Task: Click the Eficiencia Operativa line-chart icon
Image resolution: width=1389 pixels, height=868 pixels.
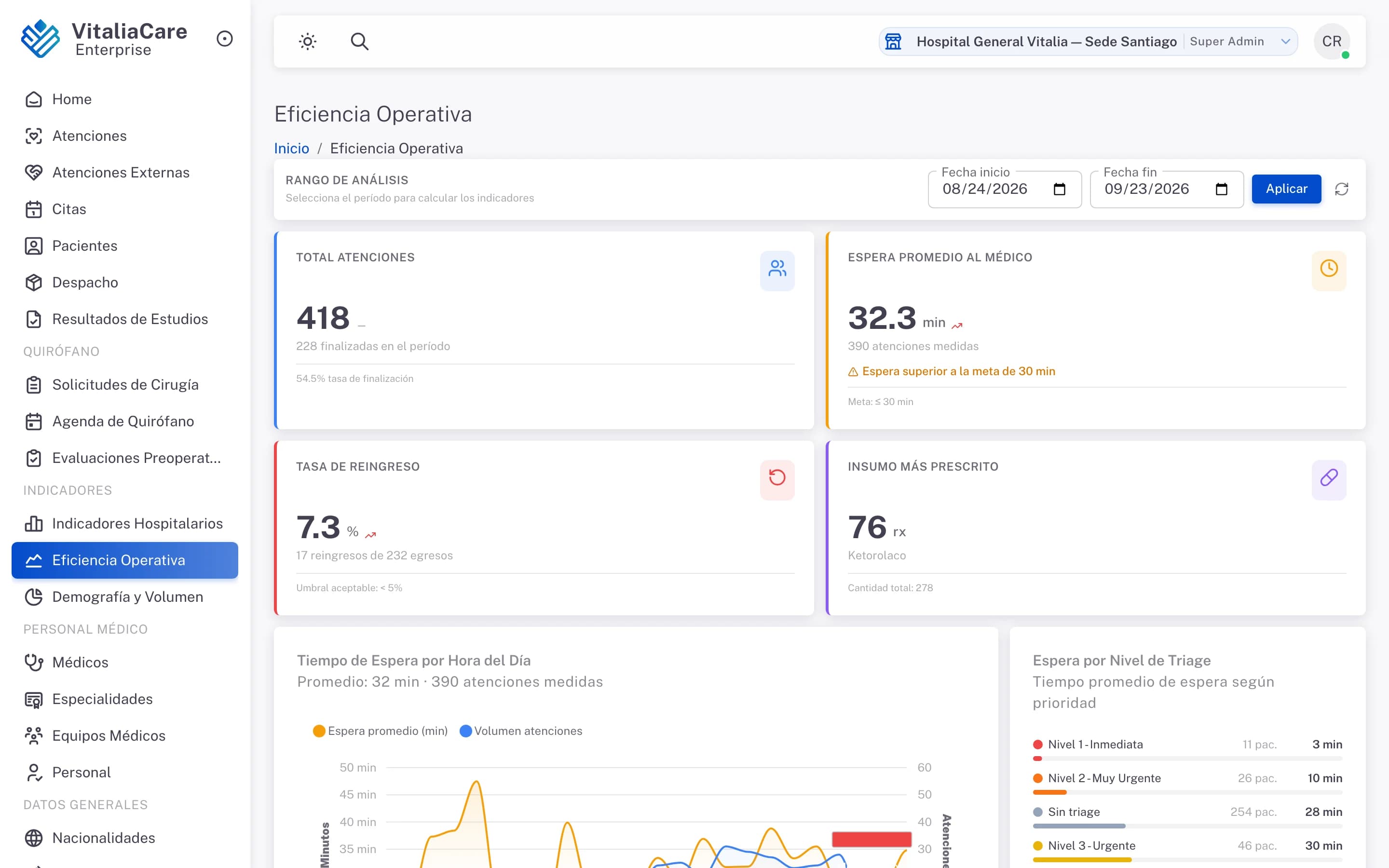Action: [34, 560]
